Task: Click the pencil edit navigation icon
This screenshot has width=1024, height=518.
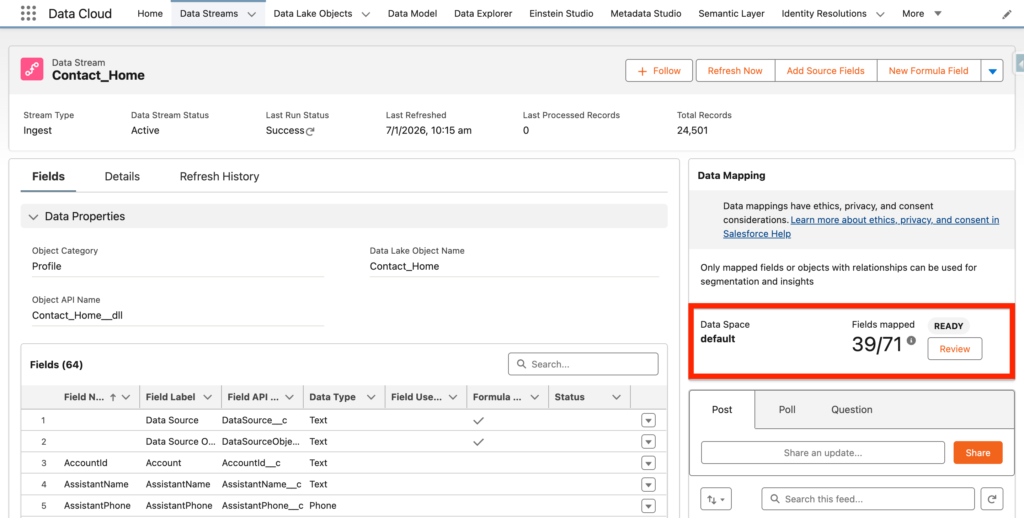Action: [1006, 15]
